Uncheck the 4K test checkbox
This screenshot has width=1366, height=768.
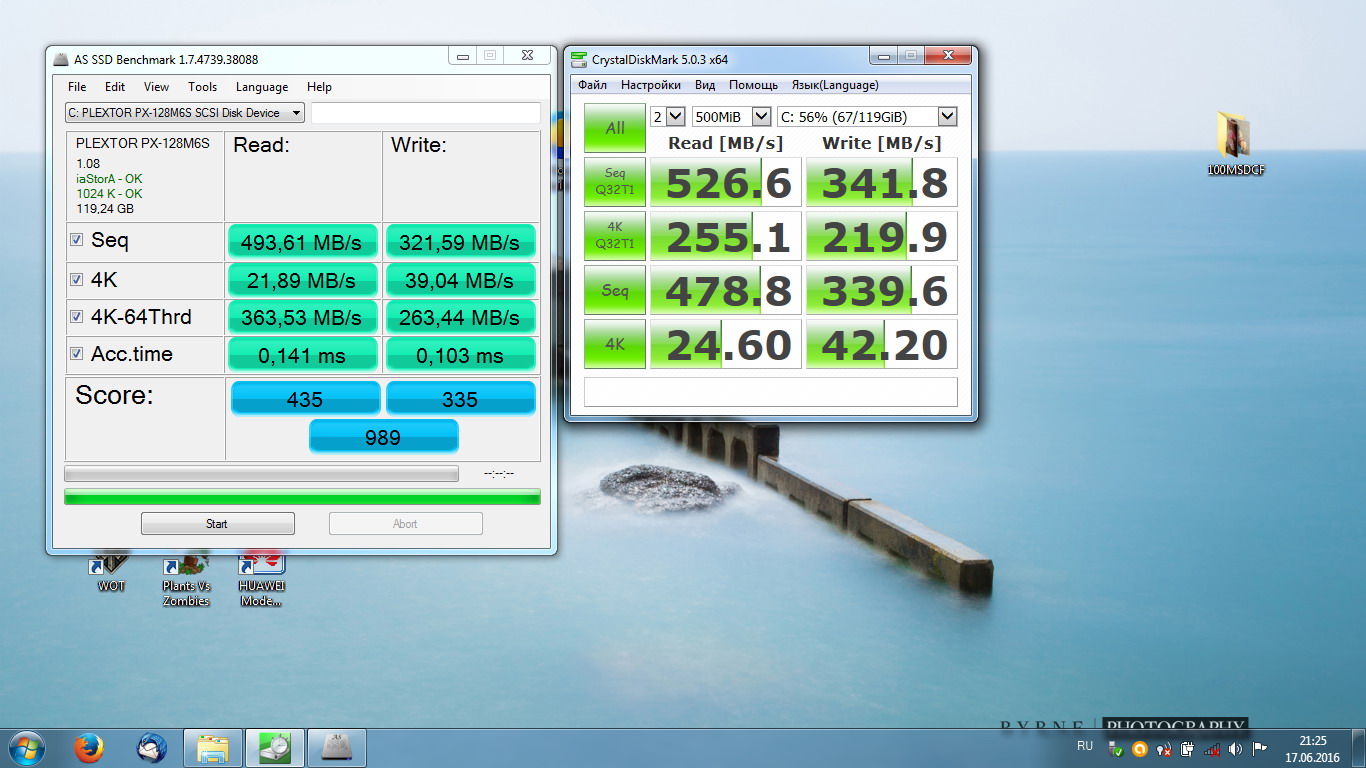(77, 279)
